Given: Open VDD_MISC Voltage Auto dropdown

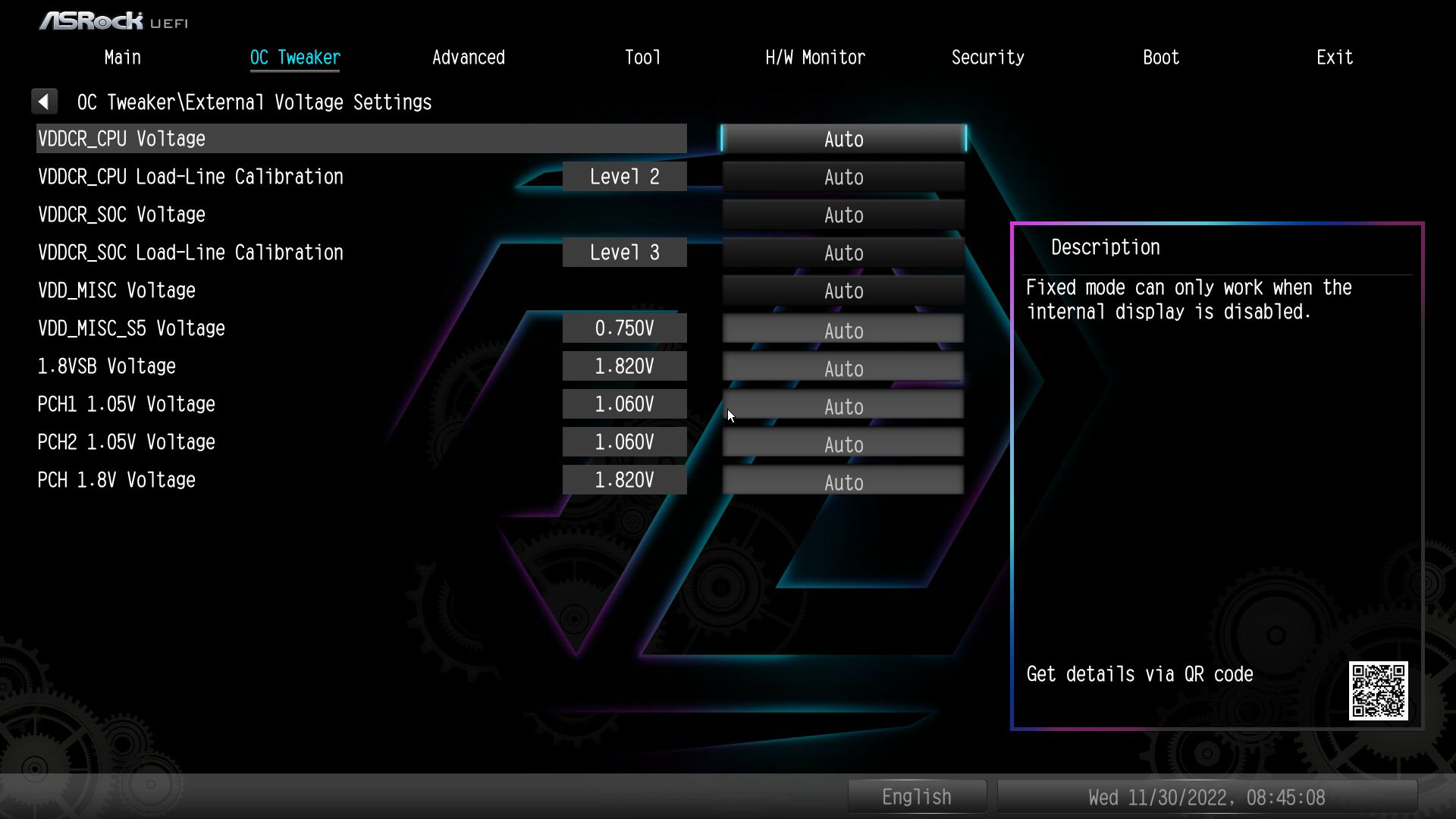Looking at the screenshot, I should [843, 290].
